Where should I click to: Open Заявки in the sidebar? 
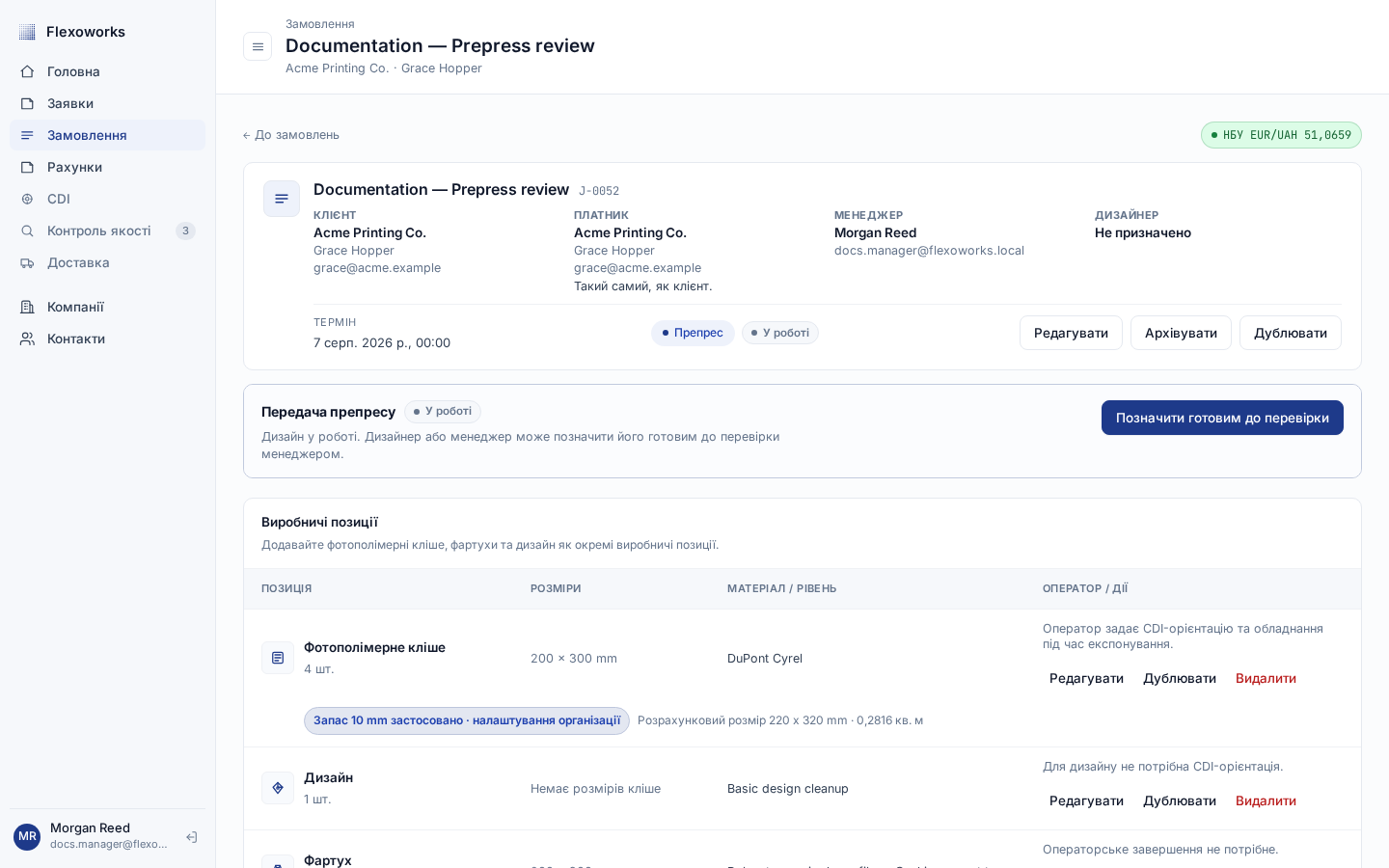(x=107, y=103)
